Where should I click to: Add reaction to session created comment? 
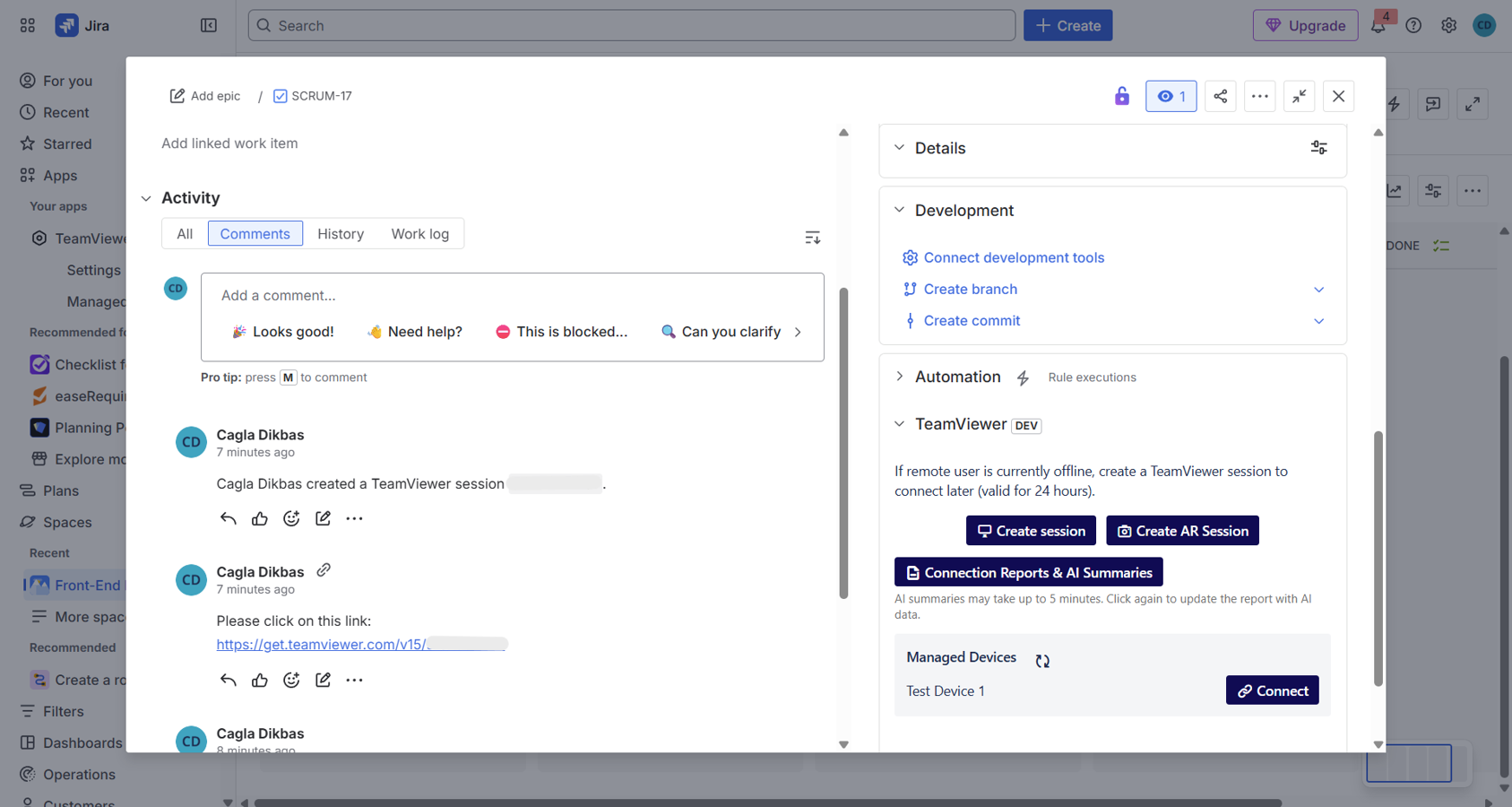(x=291, y=518)
